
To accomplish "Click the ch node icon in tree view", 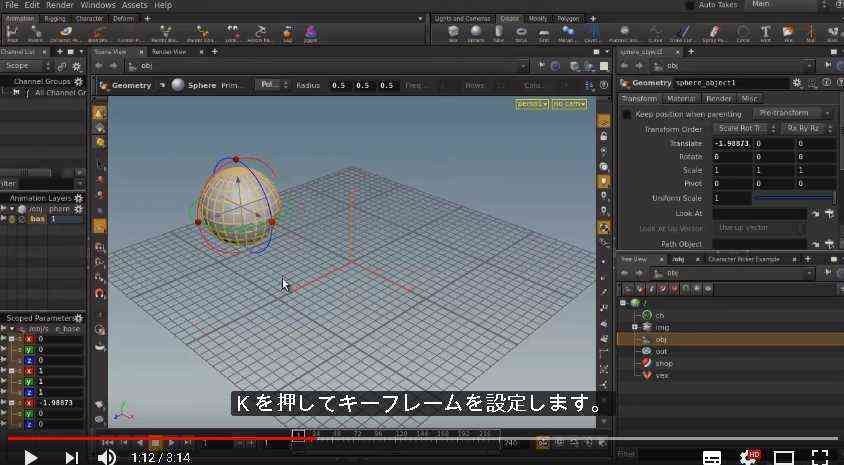I will [x=646, y=315].
